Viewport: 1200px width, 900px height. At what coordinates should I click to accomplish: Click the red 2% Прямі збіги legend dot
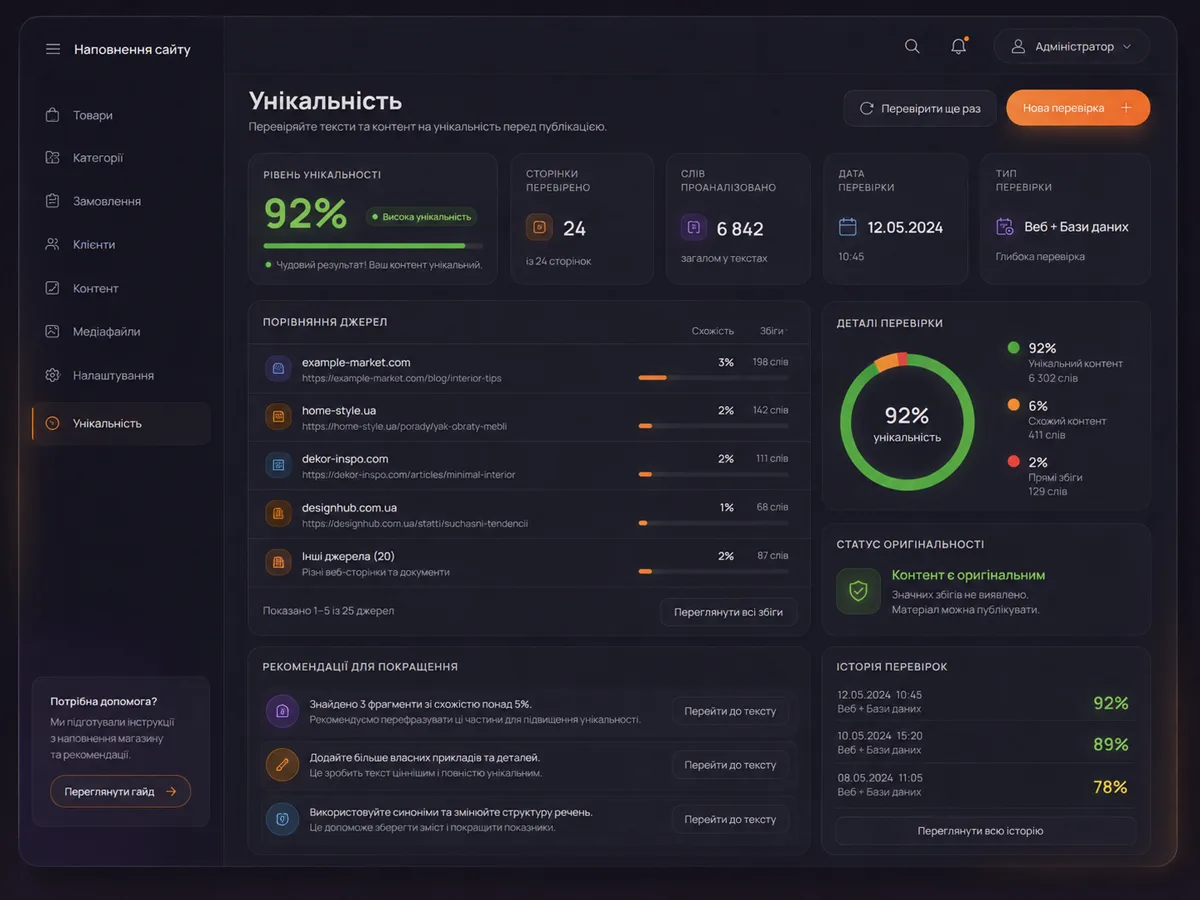click(1014, 462)
